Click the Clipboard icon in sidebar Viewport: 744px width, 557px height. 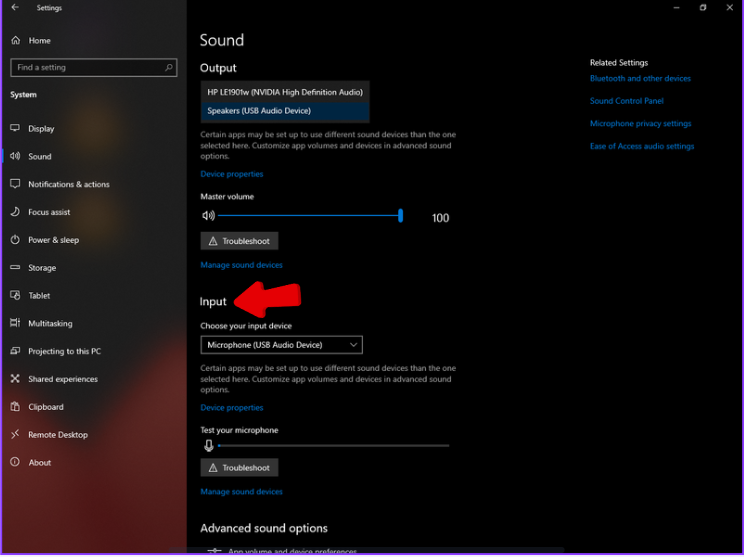16,407
